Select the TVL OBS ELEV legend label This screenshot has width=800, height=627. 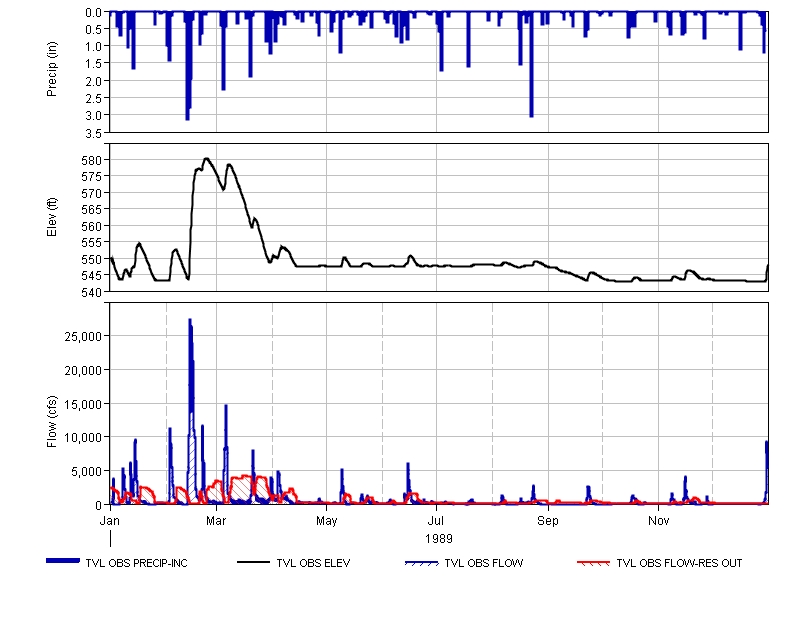pyautogui.click(x=313, y=563)
